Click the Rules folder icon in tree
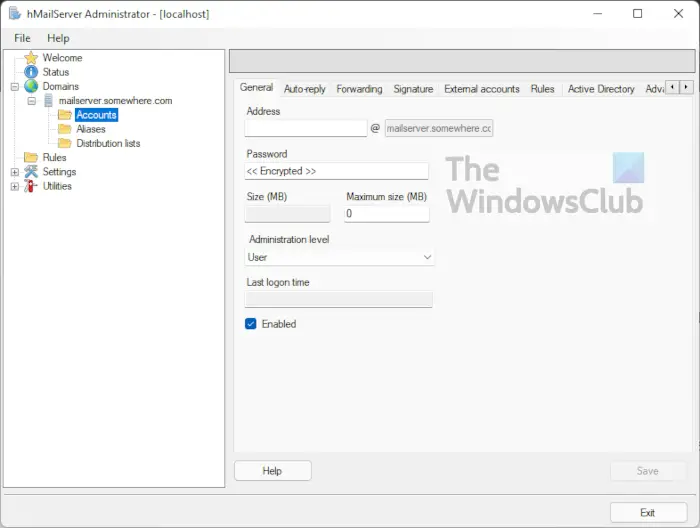This screenshot has height=528, width=700. (x=31, y=158)
